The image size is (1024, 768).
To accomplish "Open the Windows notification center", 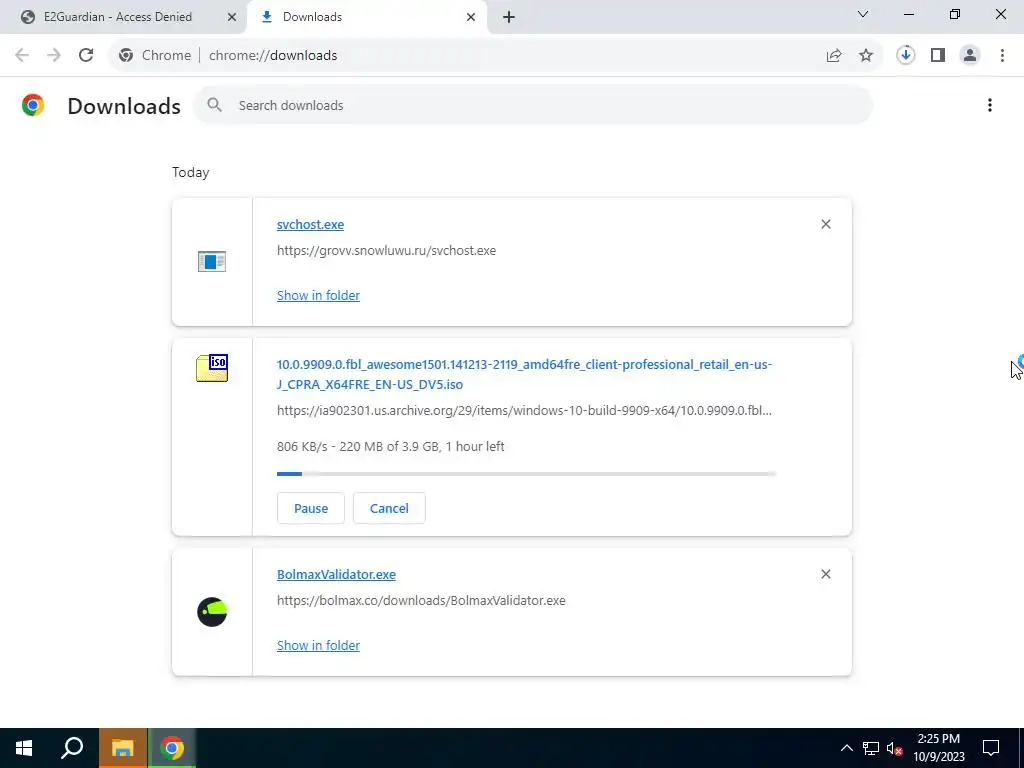I will 991,748.
